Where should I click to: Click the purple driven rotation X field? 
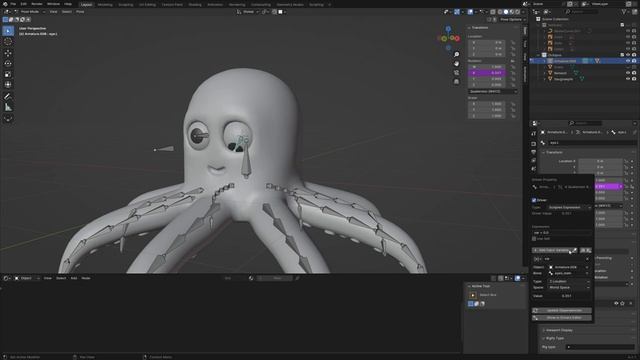[487, 73]
